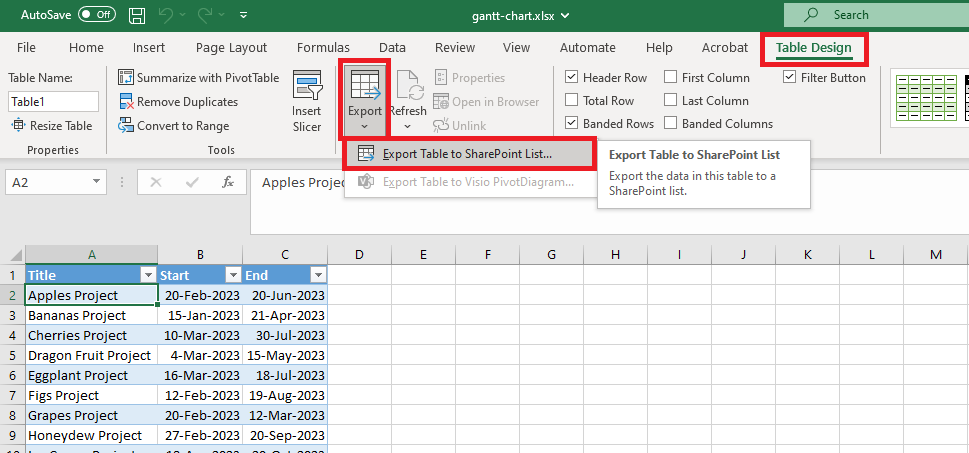Click the Unlink icon
The height and width of the screenshot is (453, 969).
pyautogui.click(x=441, y=126)
